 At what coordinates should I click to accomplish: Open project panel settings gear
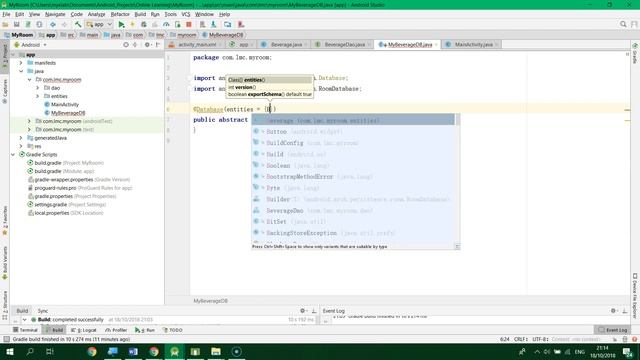[x=147, y=44]
